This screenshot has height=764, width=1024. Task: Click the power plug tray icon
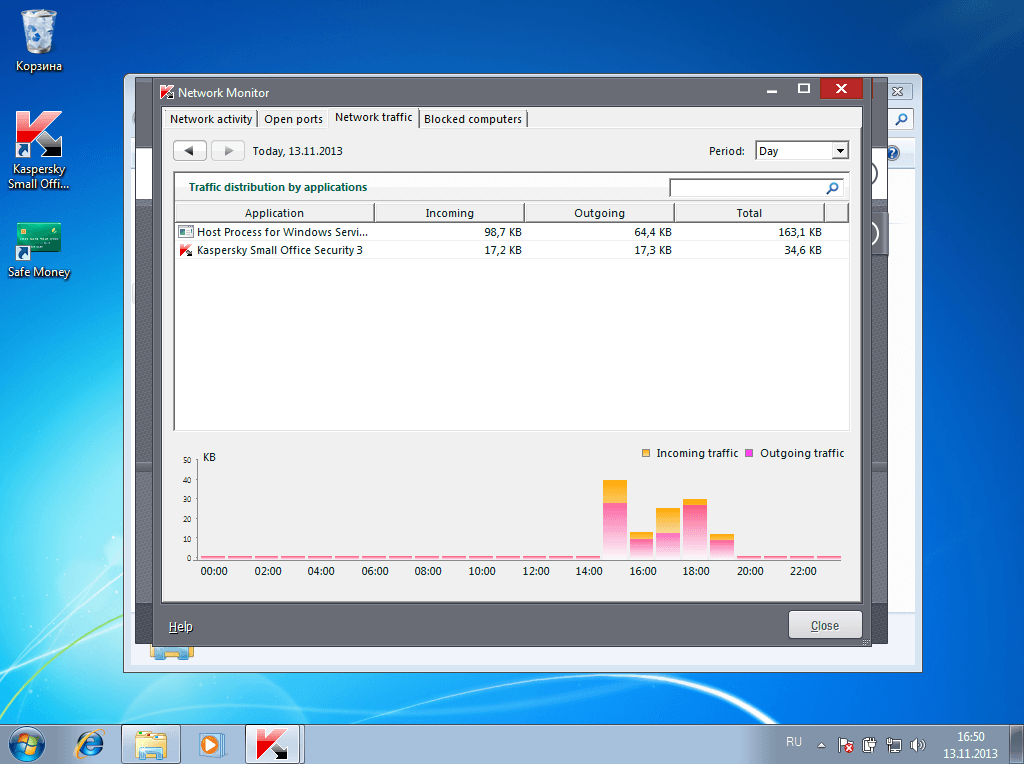pyautogui.click(x=869, y=745)
